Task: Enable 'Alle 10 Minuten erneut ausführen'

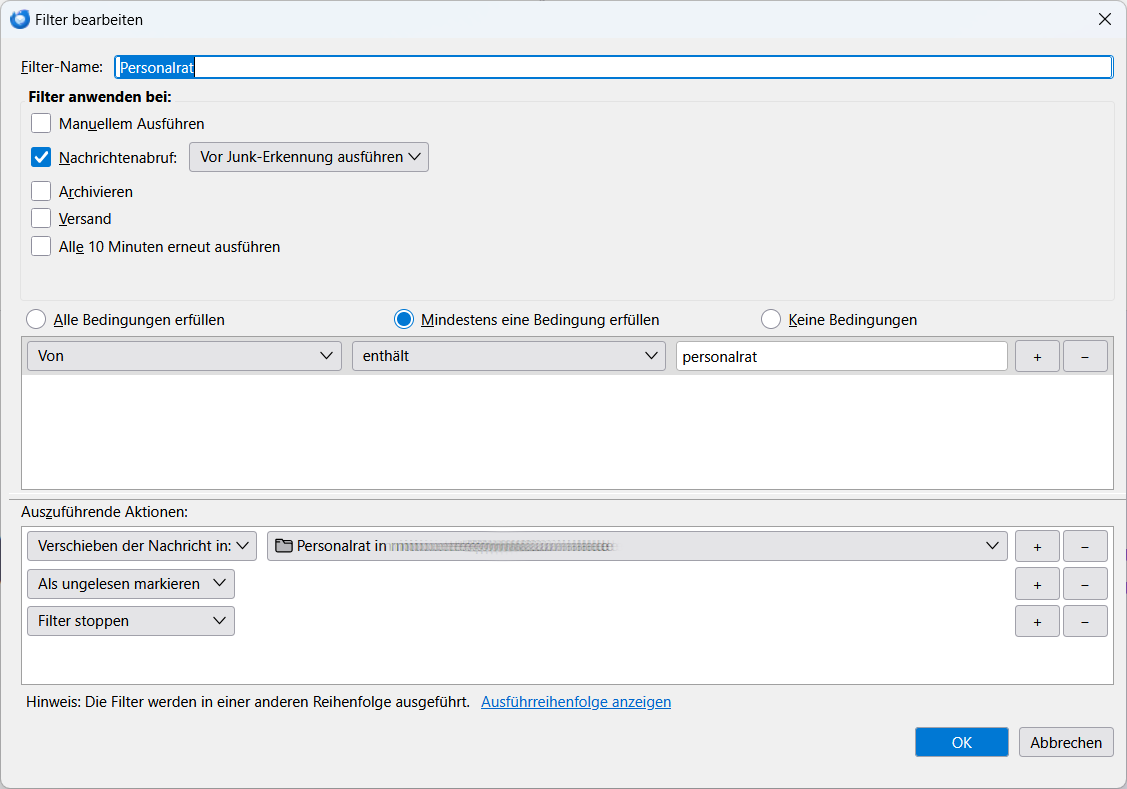Action: (x=41, y=246)
